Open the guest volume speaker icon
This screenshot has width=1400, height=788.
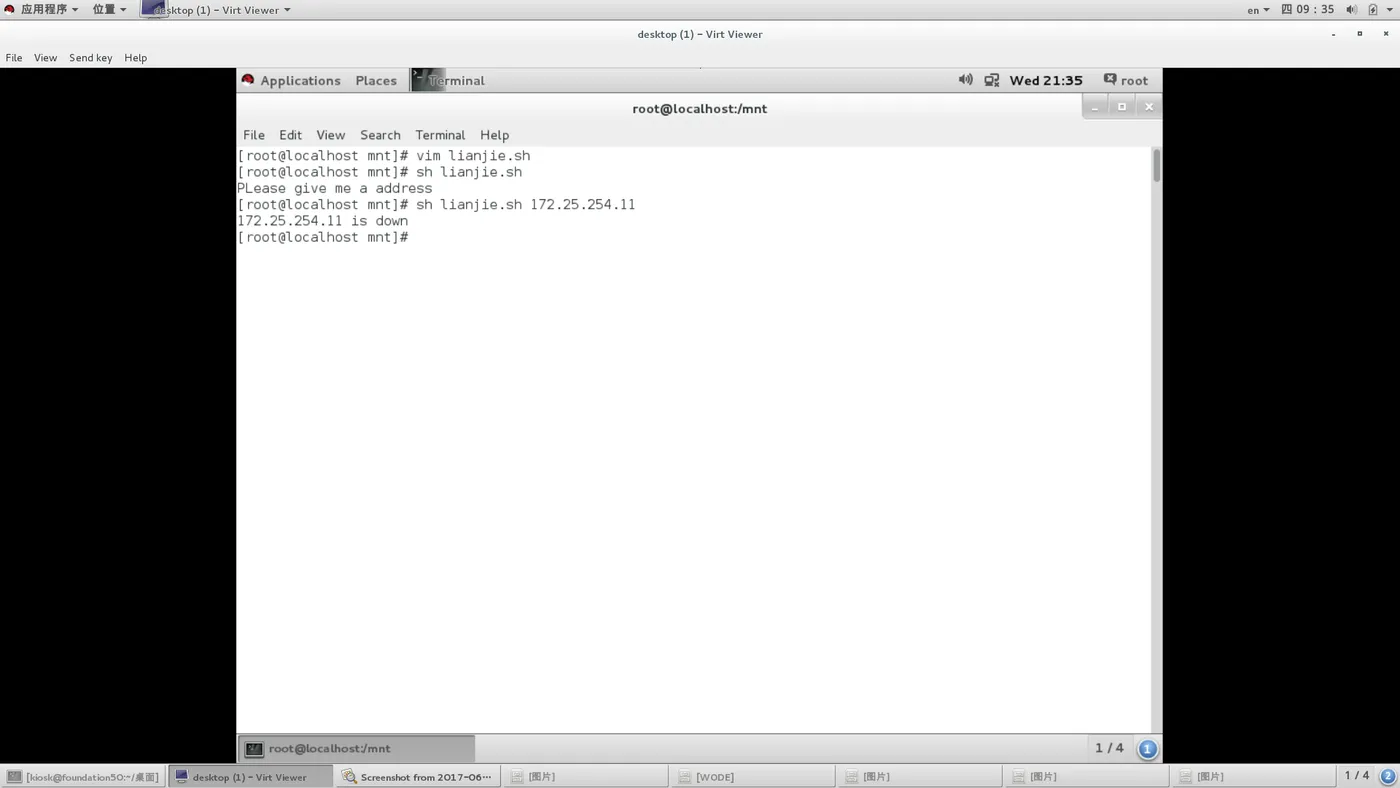coord(965,80)
